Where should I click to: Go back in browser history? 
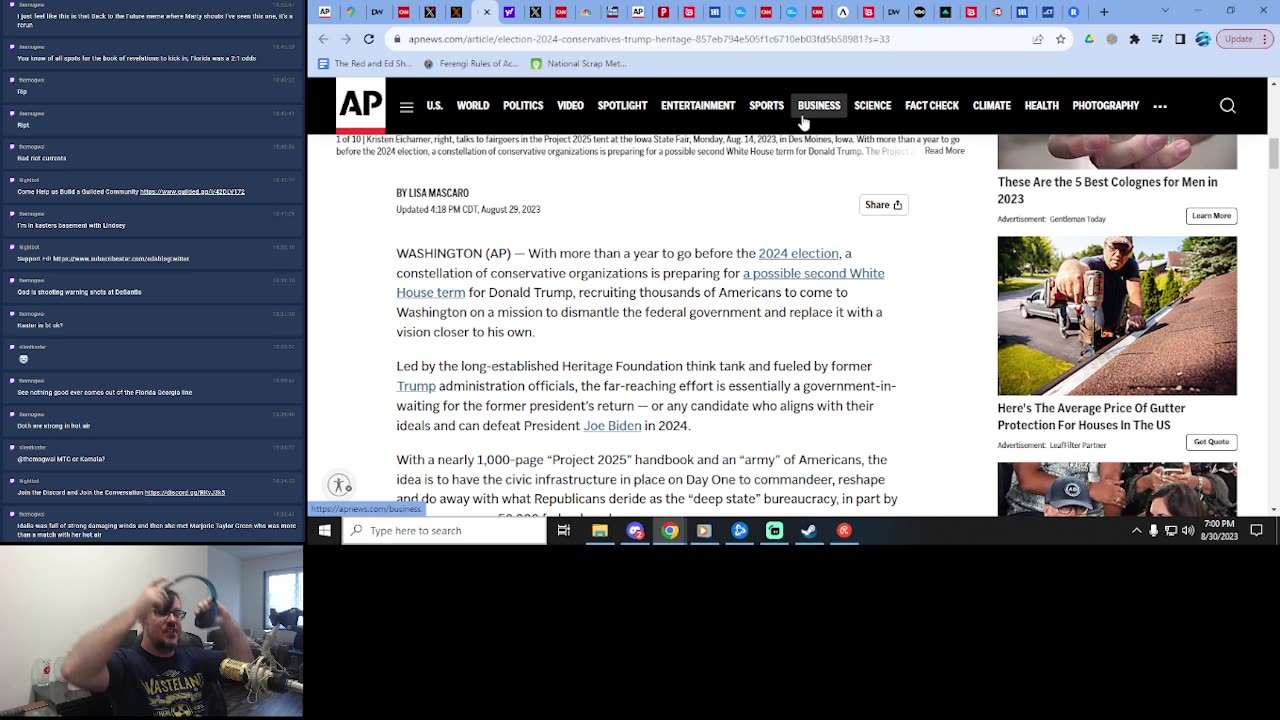(x=323, y=39)
